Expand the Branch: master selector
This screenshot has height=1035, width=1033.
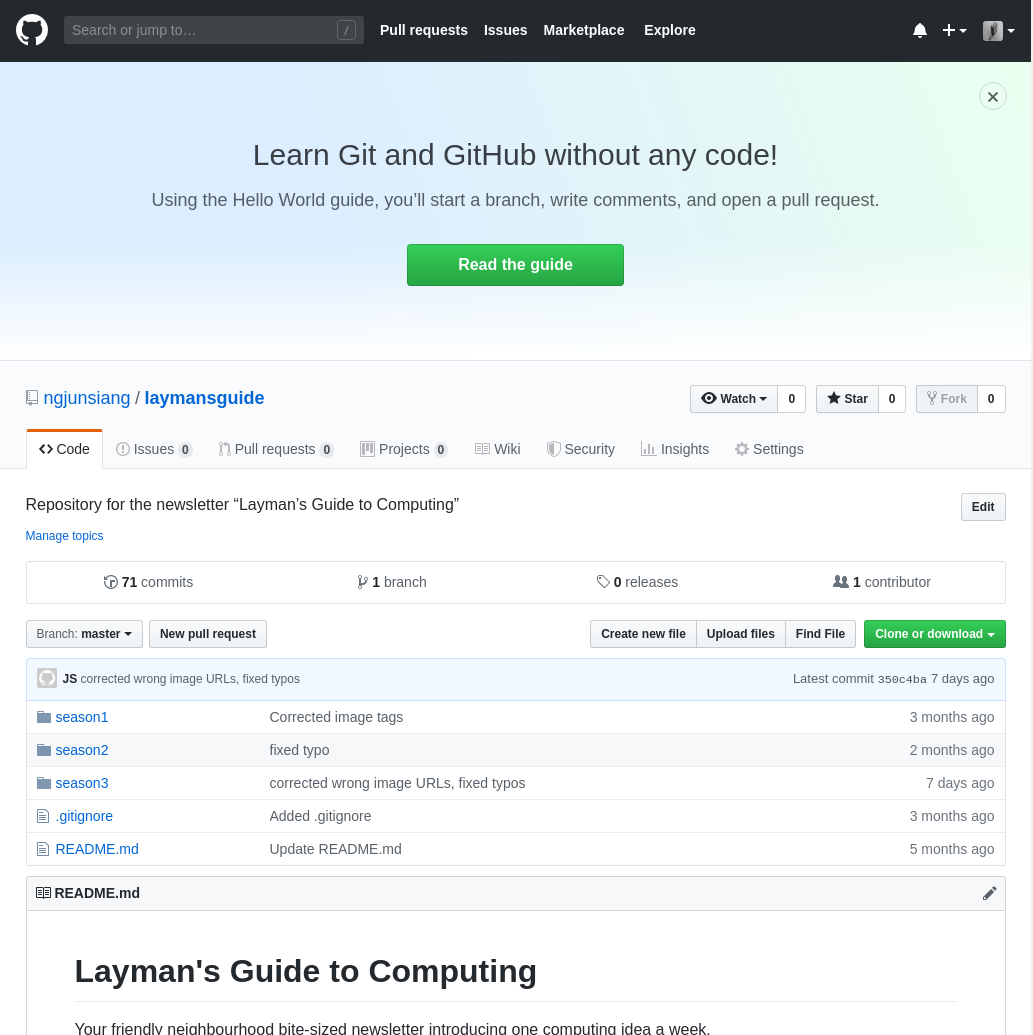tap(84, 634)
